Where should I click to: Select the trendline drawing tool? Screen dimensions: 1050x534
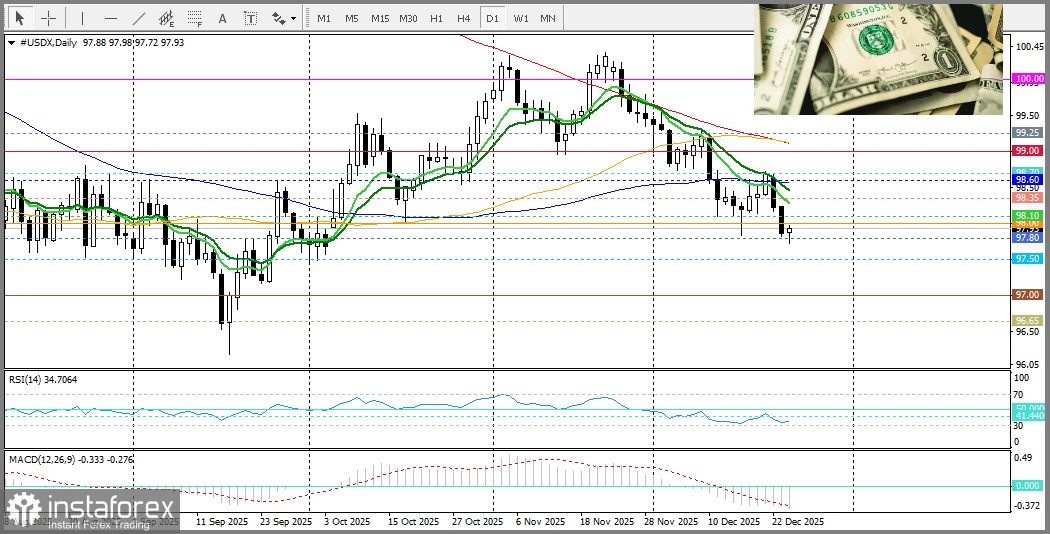coord(139,18)
